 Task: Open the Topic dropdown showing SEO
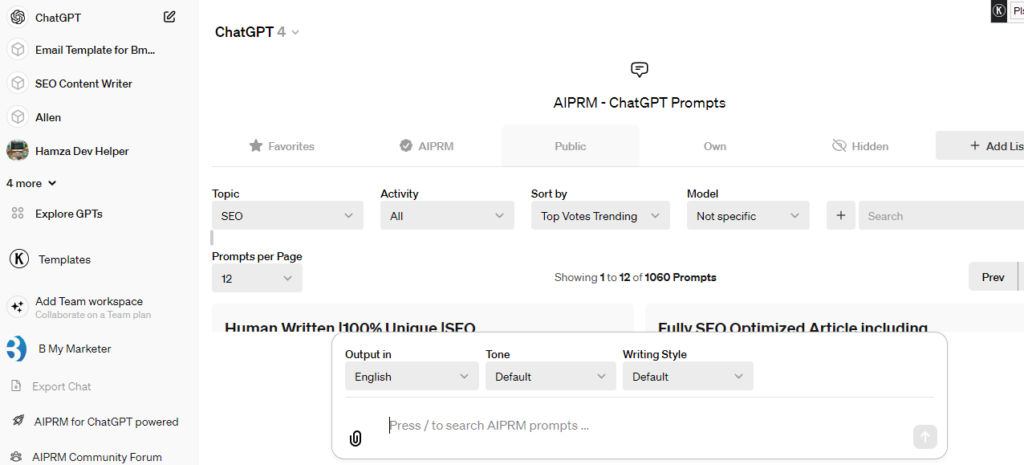coord(288,216)
